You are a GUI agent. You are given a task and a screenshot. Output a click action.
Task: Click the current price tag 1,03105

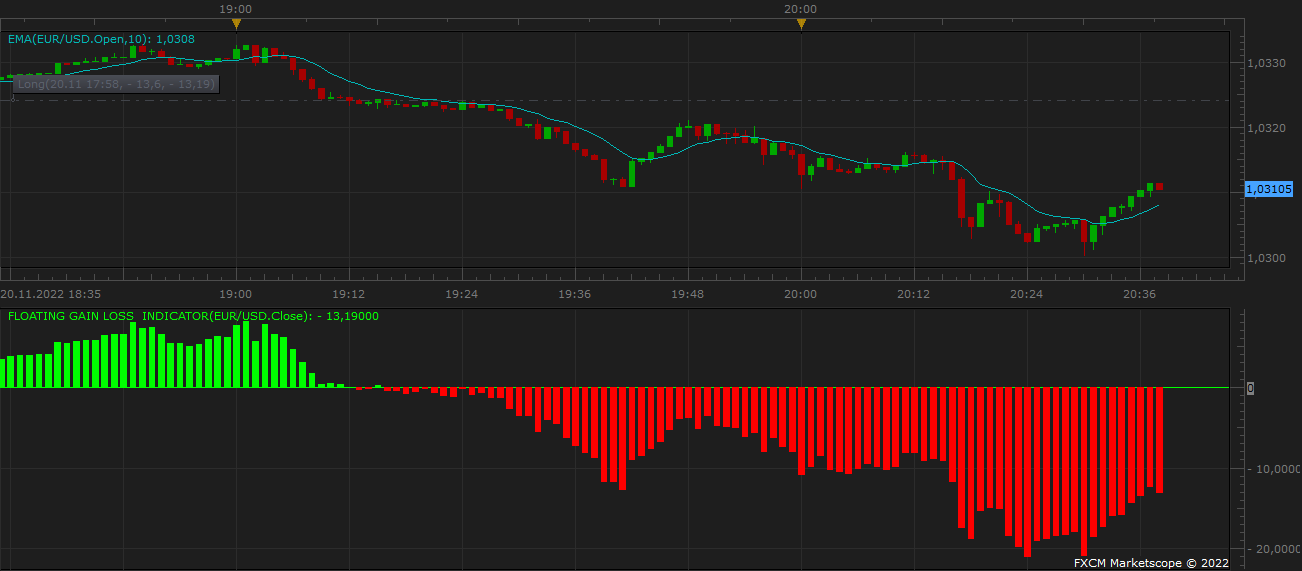1269,189
